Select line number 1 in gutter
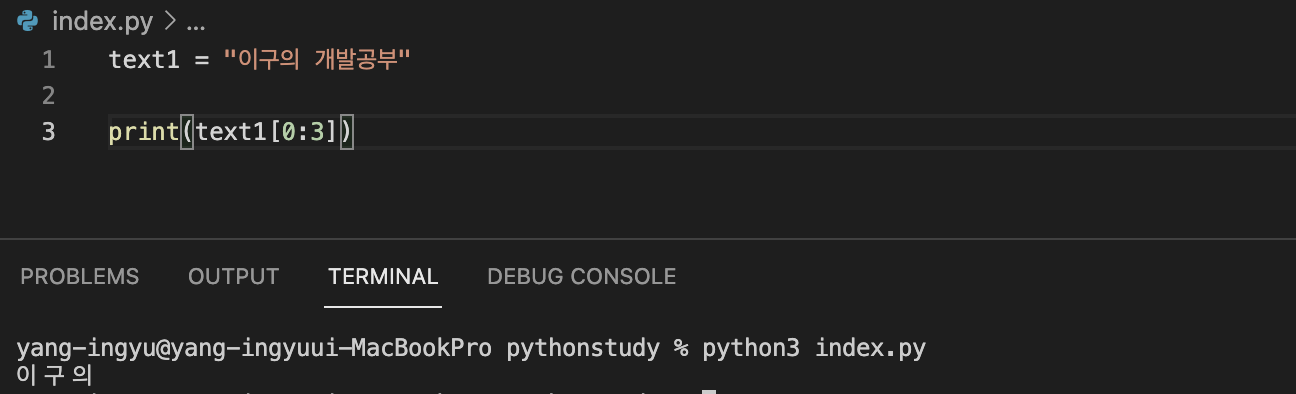This screenshot has height=394, width=1296. click(x=49, y=60)
